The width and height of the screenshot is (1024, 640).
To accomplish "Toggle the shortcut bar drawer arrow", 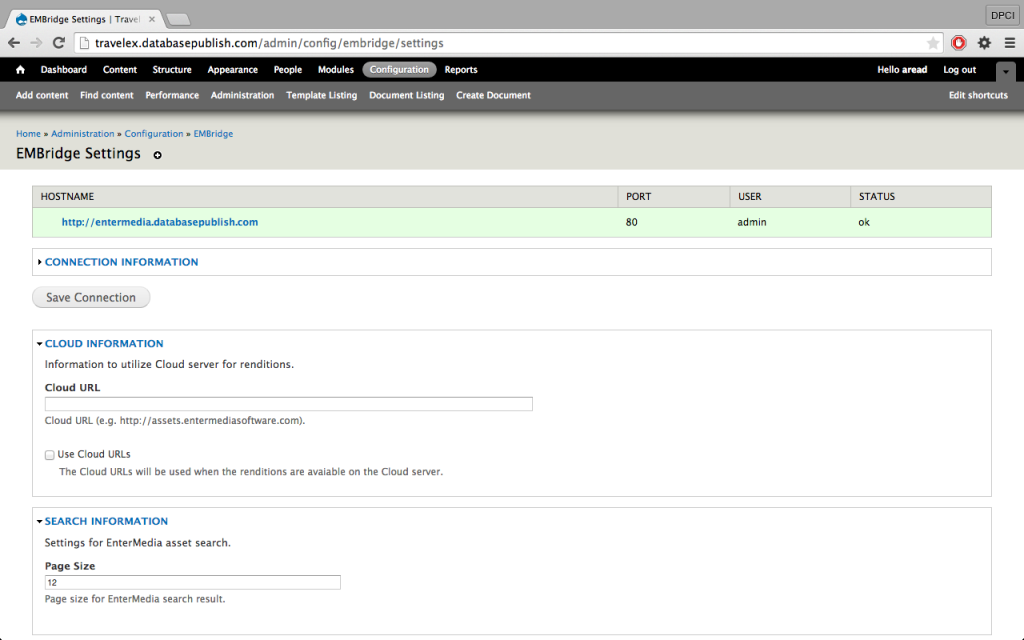I will coord(1006,71).
